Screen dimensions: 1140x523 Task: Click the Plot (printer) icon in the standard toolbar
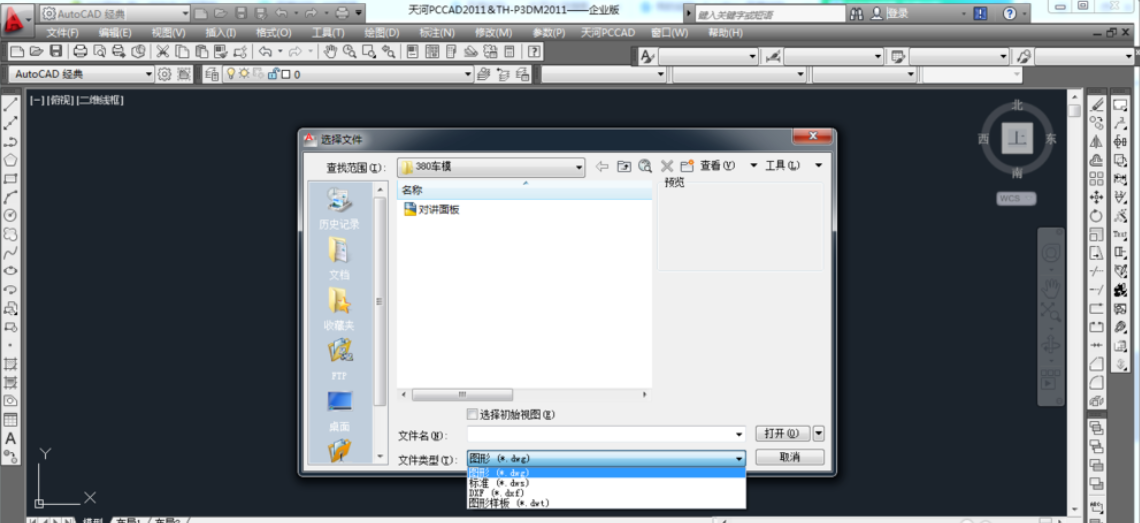[x=79, y=51]
